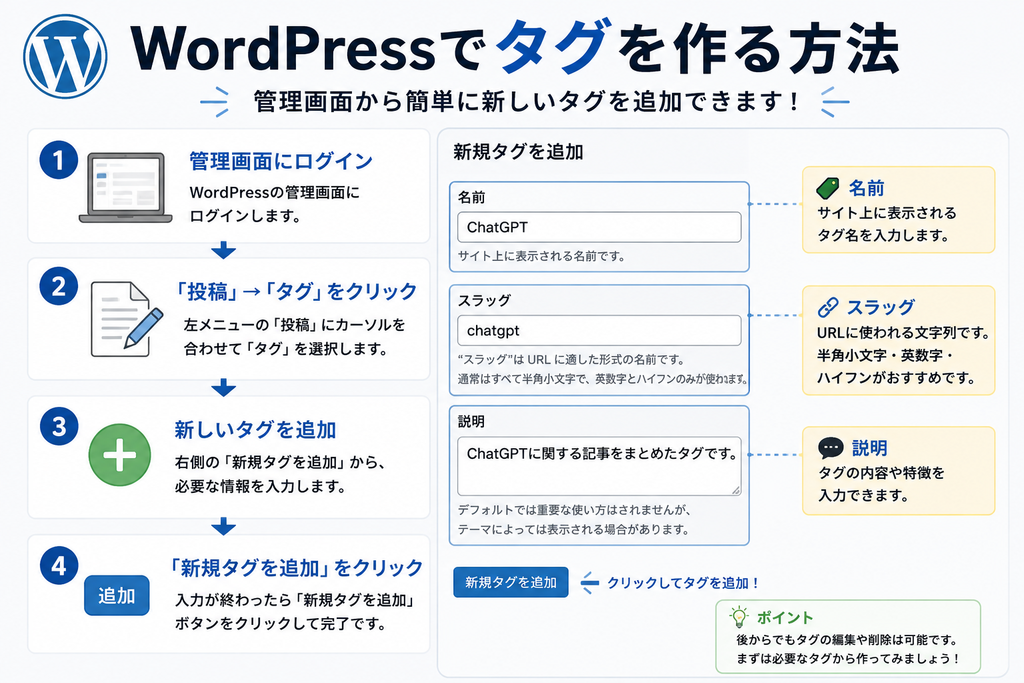1024x683 pixels.
Task: Click the speech bubble icon beside 説明
Action: 830,448
